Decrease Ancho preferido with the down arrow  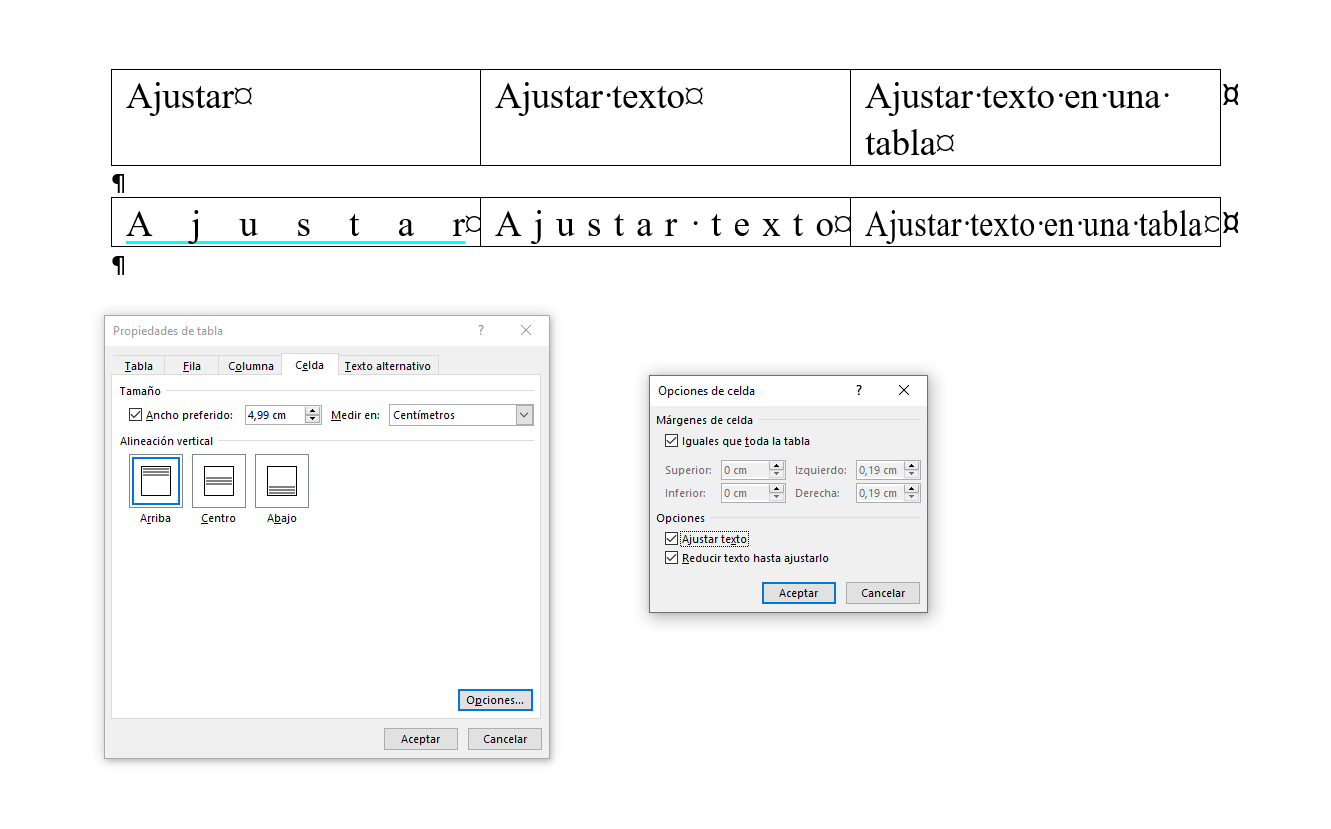point(313,420)
